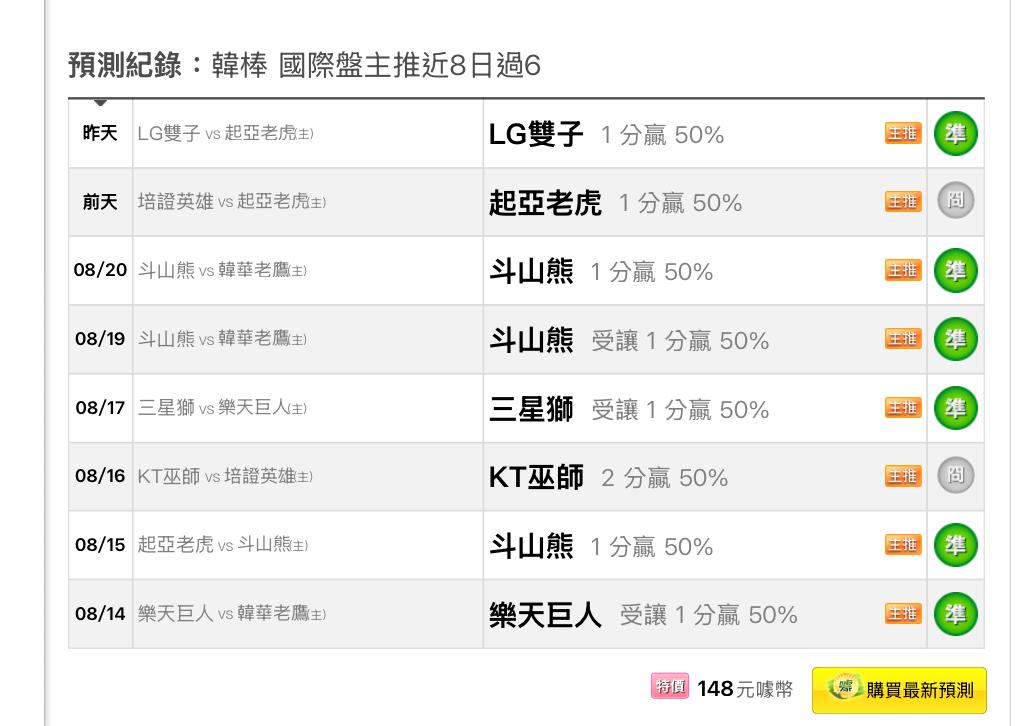
Task: Click the green 準 icon in the 08/17 row
Action: coord(956,408)
